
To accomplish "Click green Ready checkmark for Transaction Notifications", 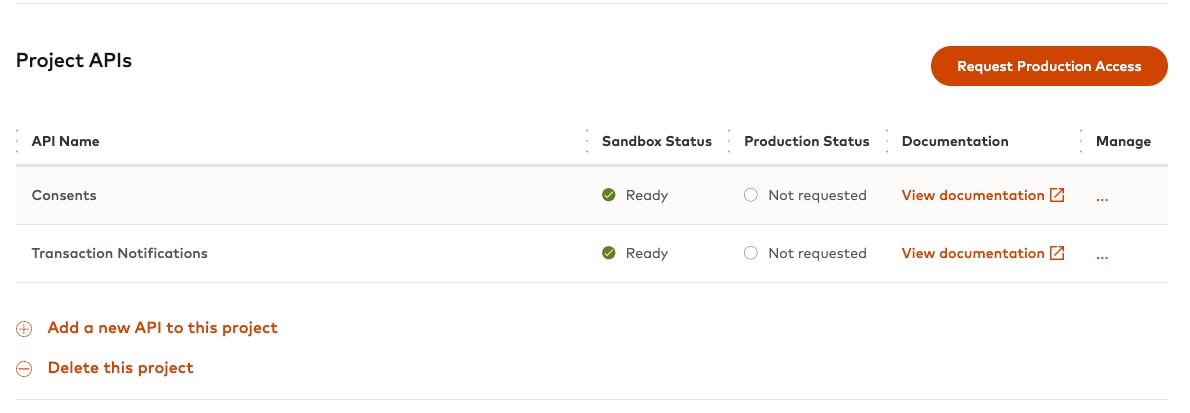I will (608, 254).
